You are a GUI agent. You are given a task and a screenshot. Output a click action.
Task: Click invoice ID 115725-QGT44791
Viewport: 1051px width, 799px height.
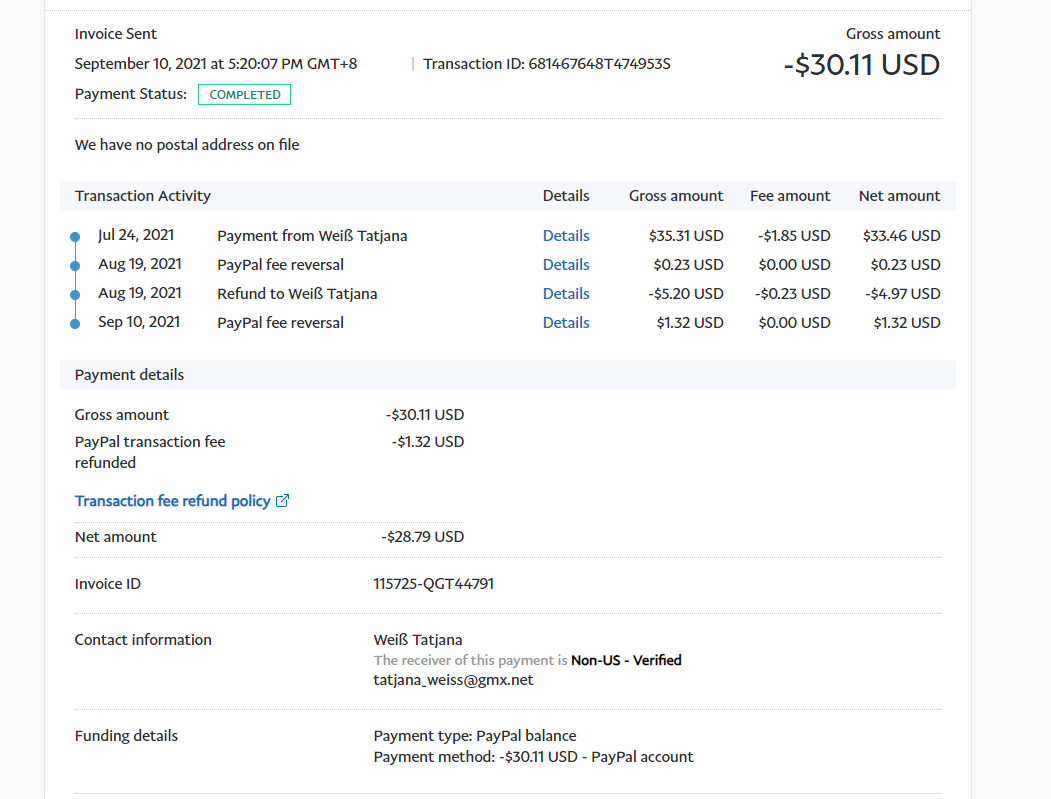pos(433,584)
